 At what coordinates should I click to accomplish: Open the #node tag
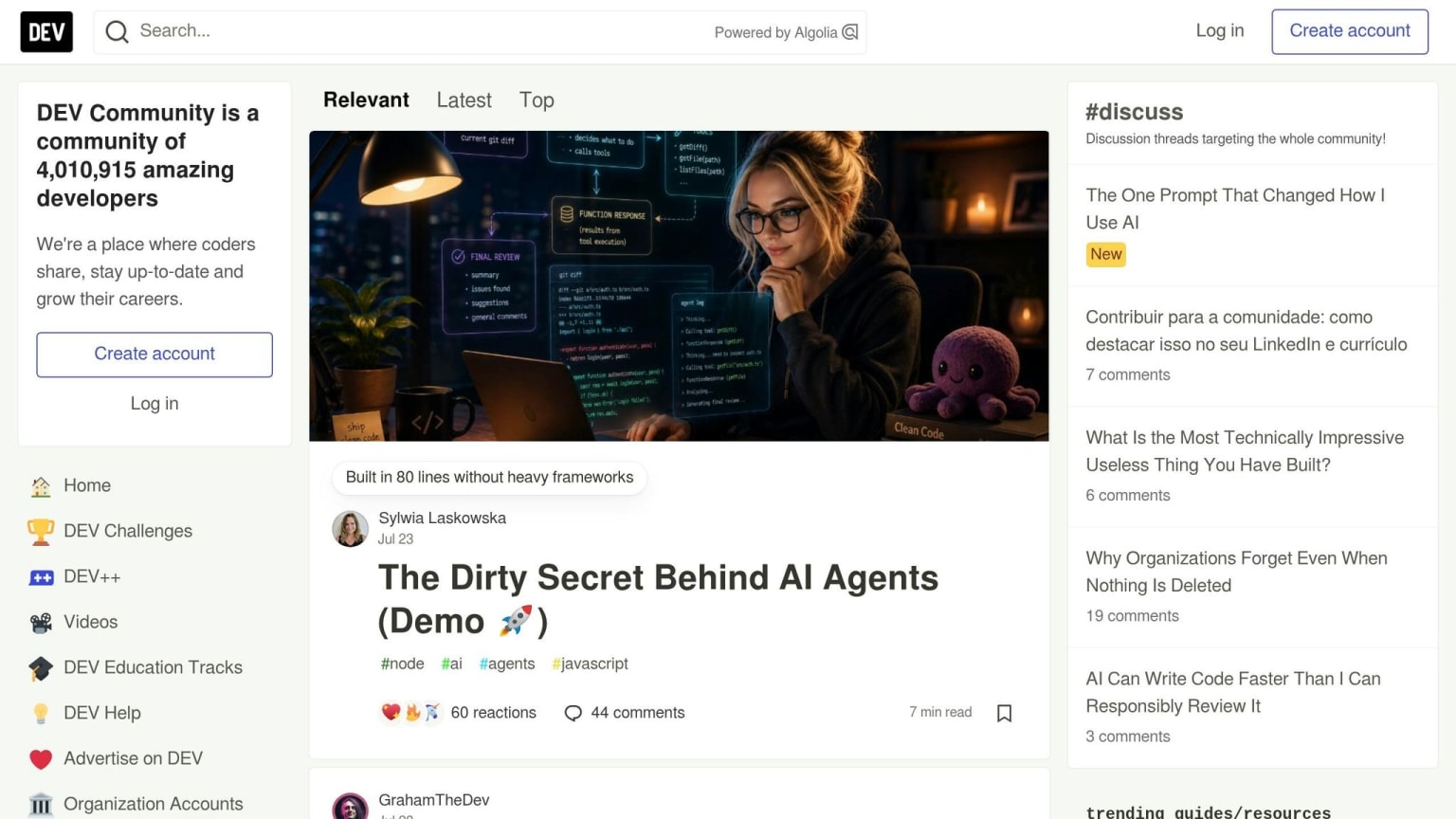tap(402, 664)
